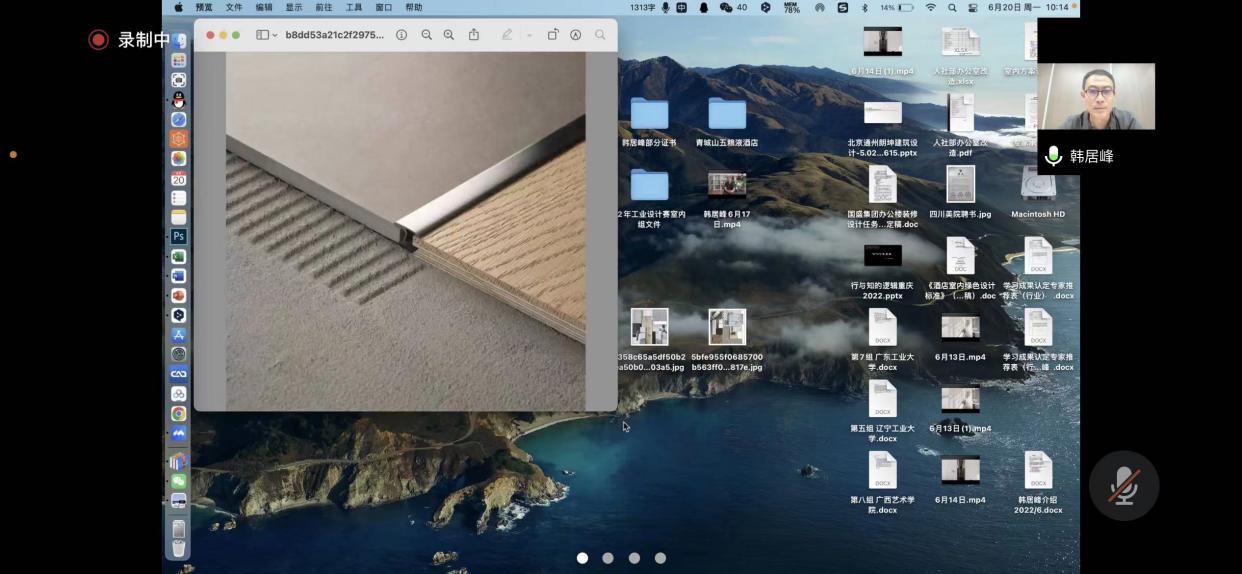The image size is (1242, 574).
Task: Open the 工具 menu
Action: pos(354,7)
